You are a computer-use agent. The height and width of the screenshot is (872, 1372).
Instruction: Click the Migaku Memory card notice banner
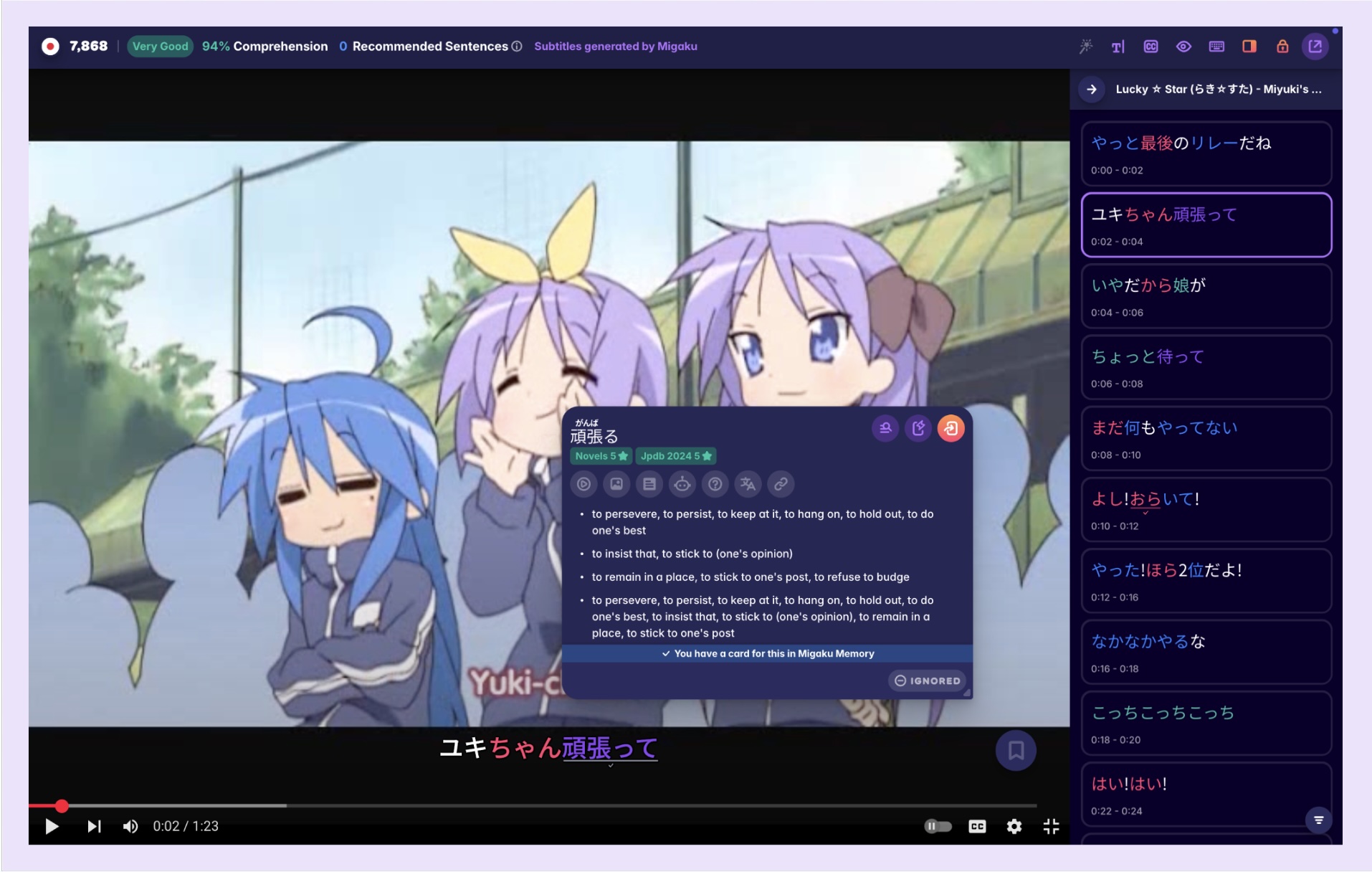[767, 653]
